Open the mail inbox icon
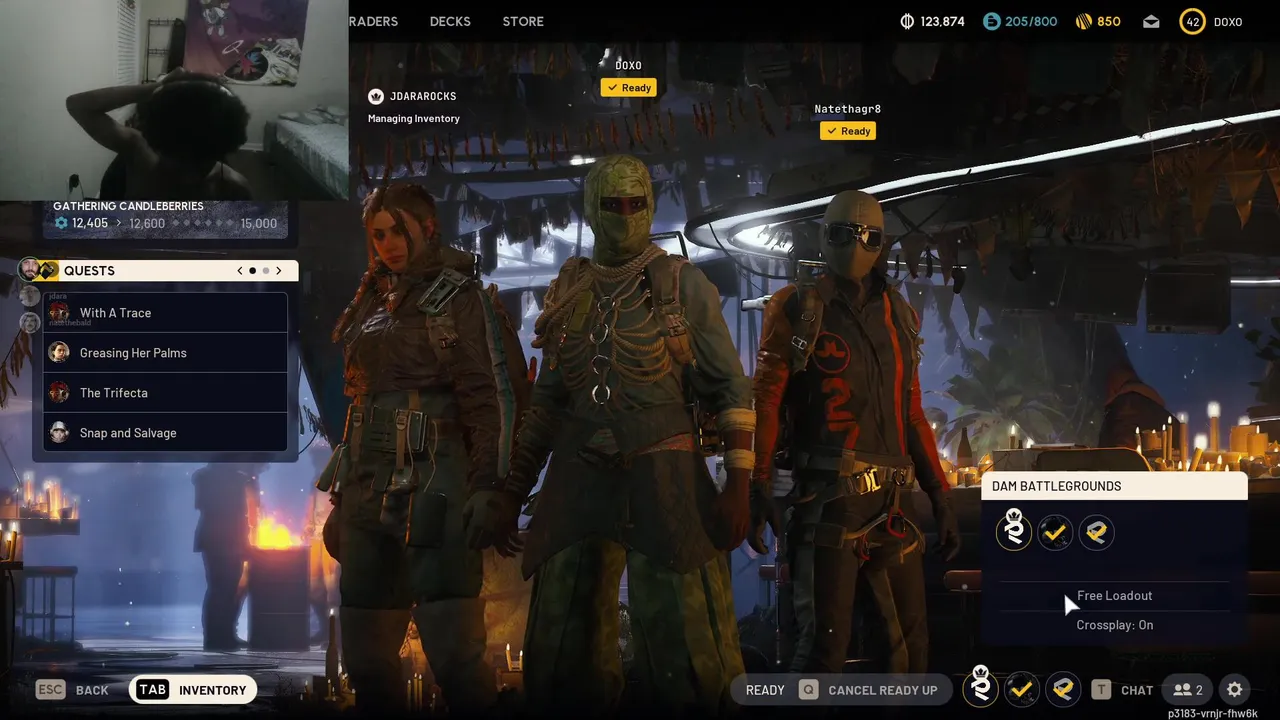1280x720 pixels. pos(1151,21)
